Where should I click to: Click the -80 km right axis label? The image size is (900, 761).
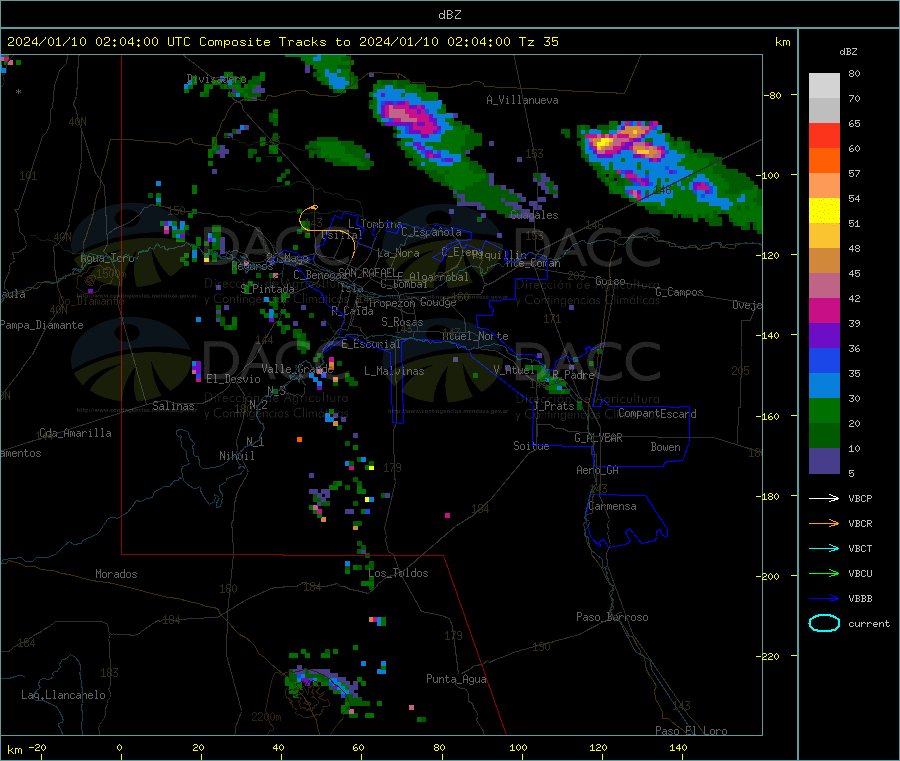pos(774,95)
